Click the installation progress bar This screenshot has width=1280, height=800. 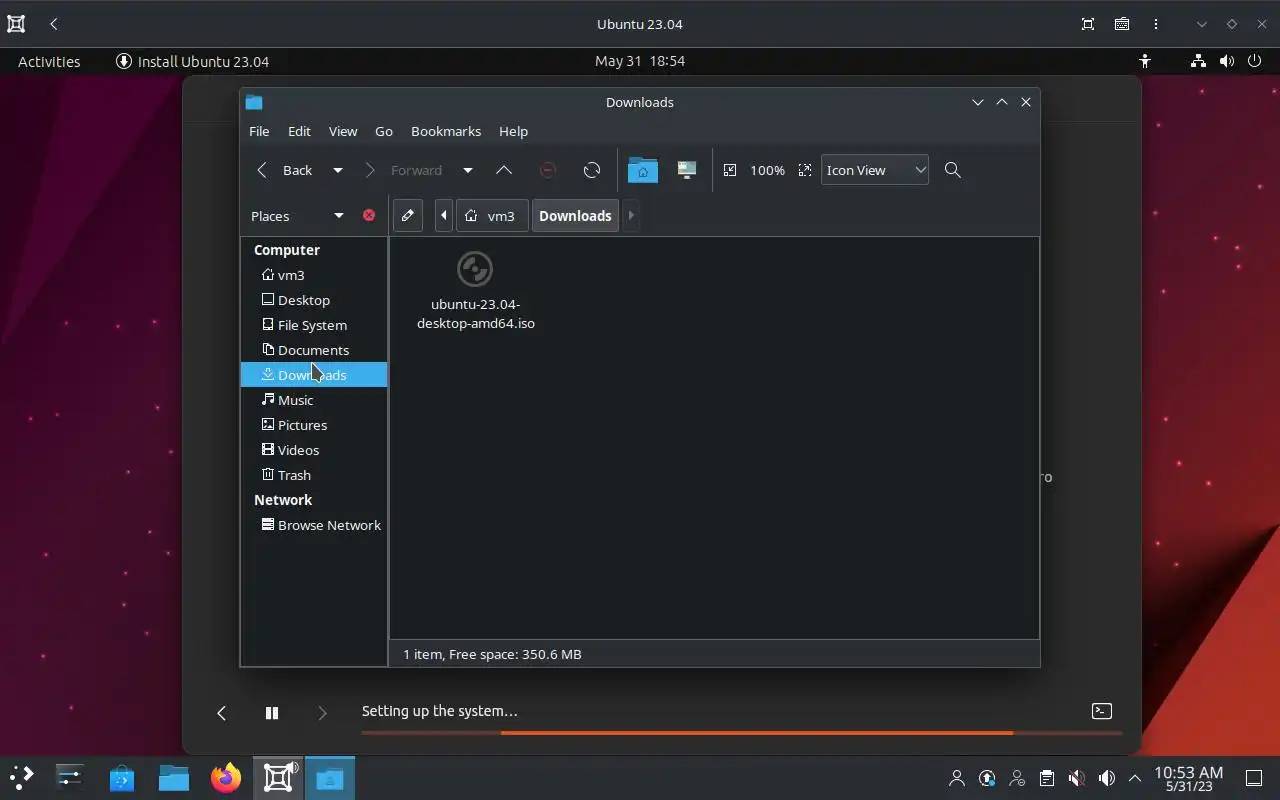coord(741,733)
